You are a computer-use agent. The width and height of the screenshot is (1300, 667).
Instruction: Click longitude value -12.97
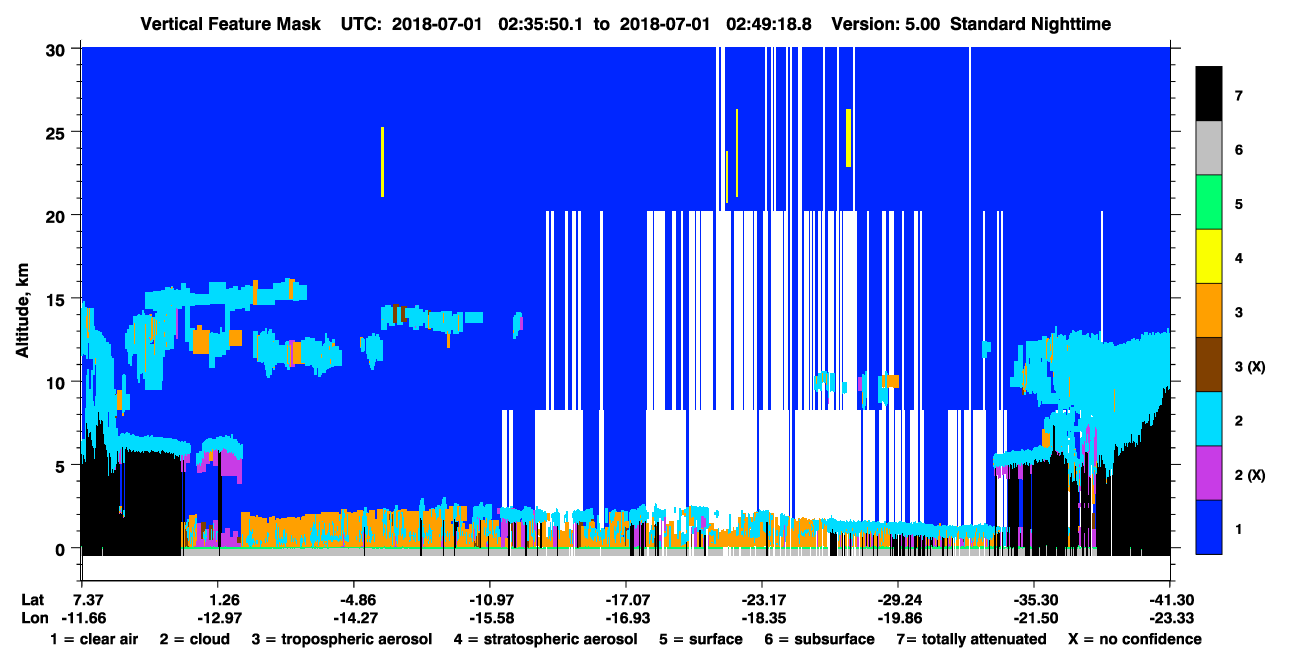point(218,618)
